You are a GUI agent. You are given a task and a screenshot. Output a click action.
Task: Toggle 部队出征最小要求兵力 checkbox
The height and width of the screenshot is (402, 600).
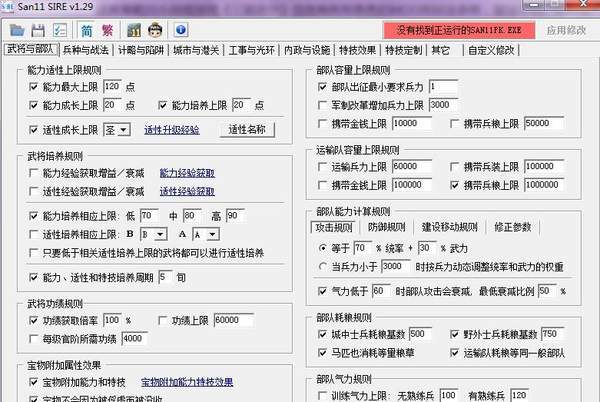tap(322, 87)
